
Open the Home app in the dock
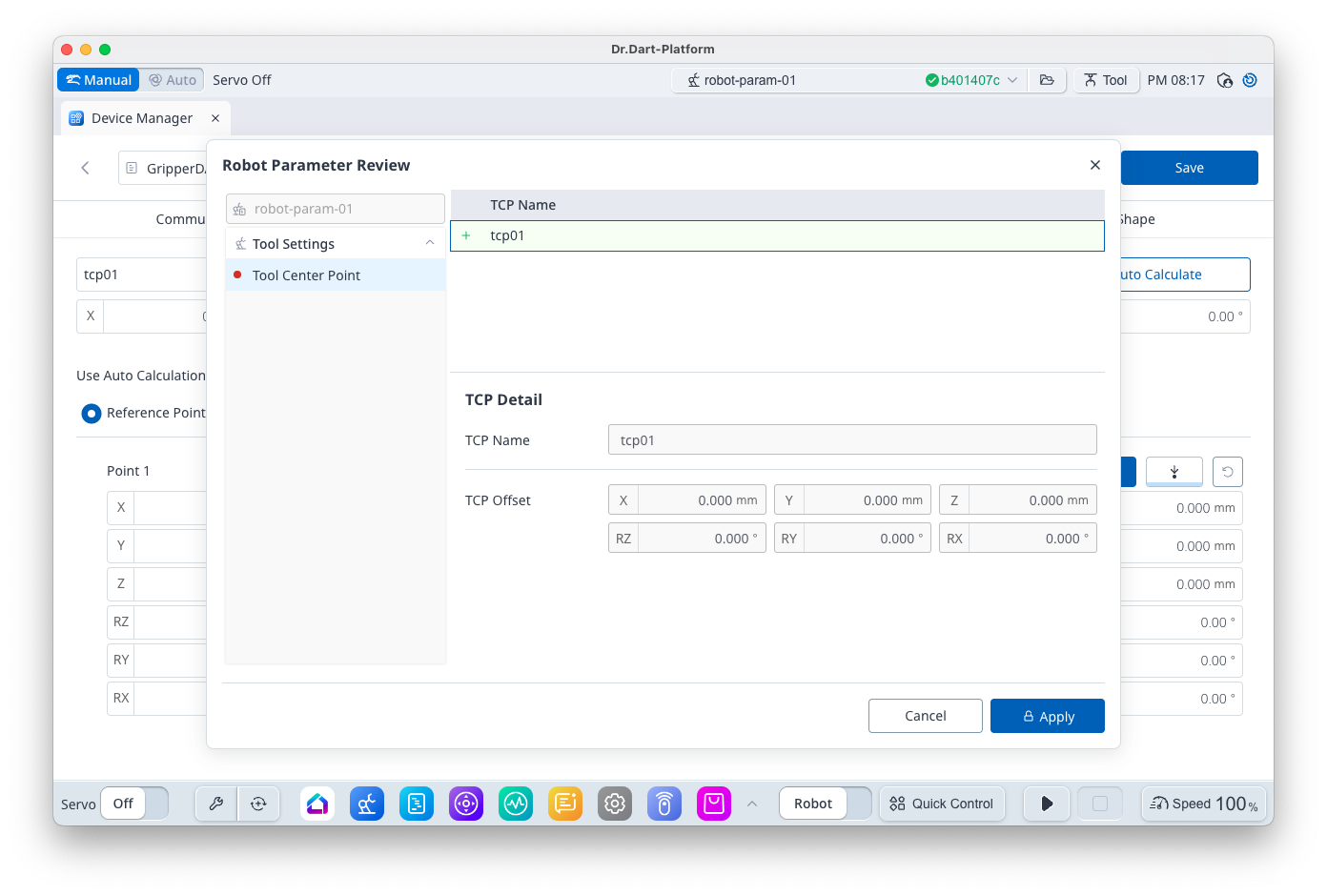[317, 804]
